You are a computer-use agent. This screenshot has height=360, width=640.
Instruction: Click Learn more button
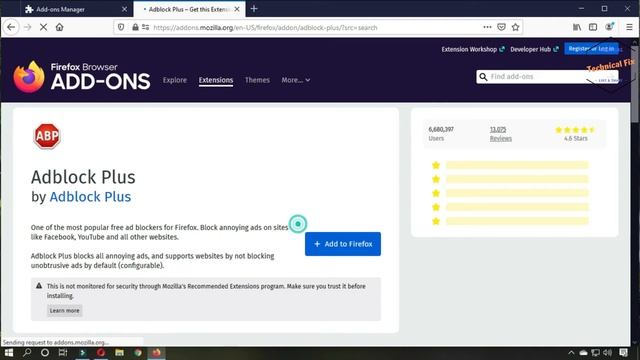point(64,311)
